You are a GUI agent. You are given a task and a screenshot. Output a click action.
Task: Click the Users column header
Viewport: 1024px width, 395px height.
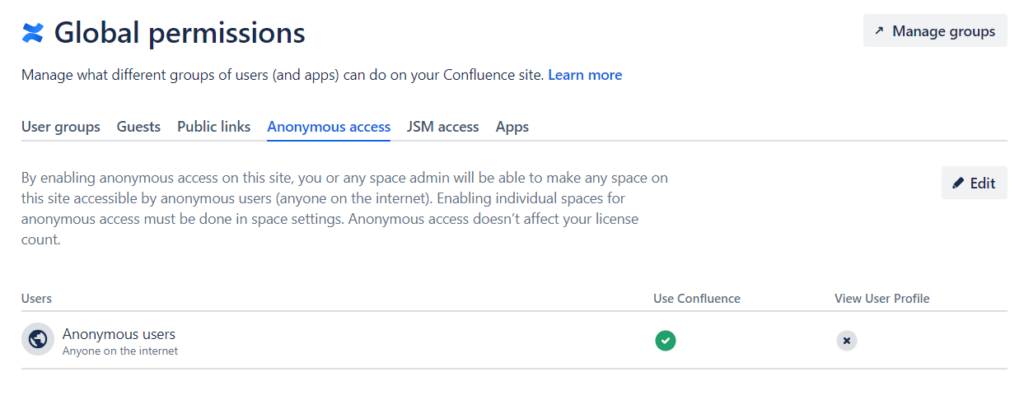[x=37, y=298]
